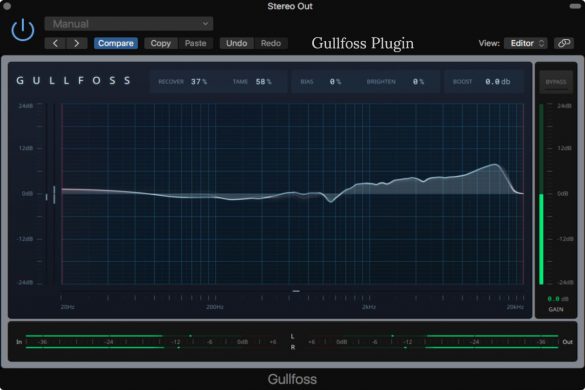
Task: Click the 20kHz frequency label
Action: 515,307
